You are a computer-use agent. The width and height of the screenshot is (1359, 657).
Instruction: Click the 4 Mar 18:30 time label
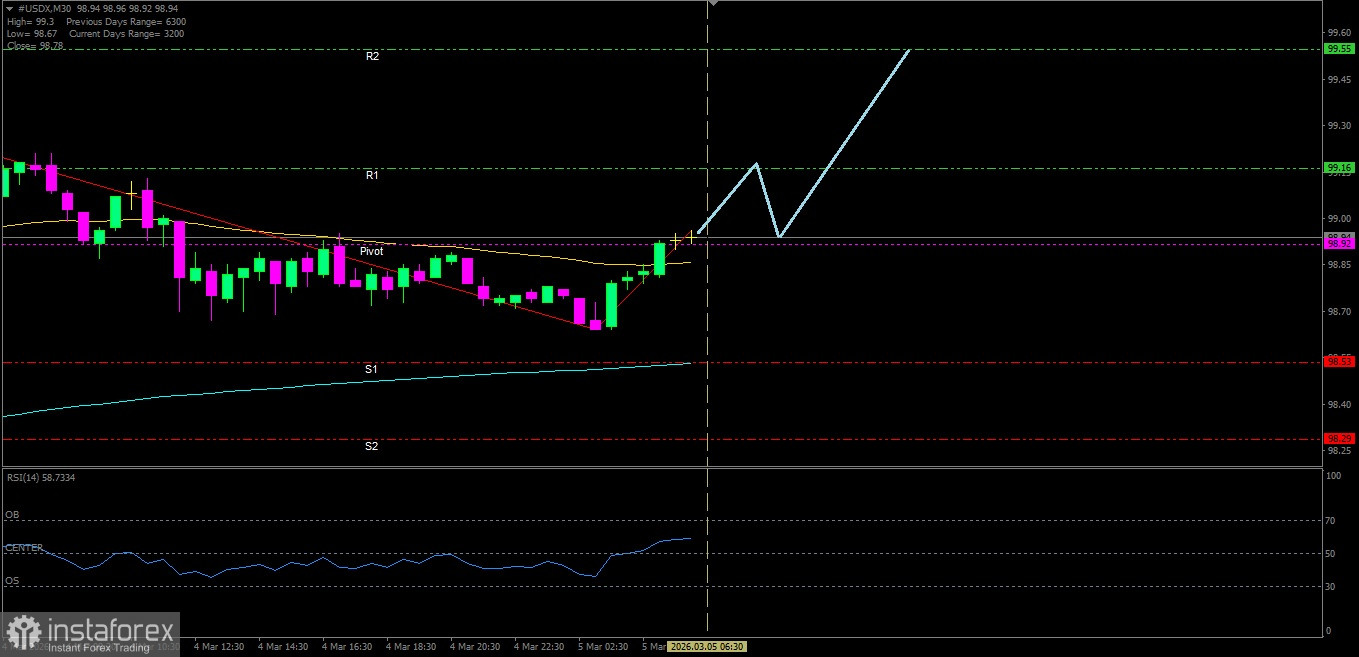[x=411, y=647]
